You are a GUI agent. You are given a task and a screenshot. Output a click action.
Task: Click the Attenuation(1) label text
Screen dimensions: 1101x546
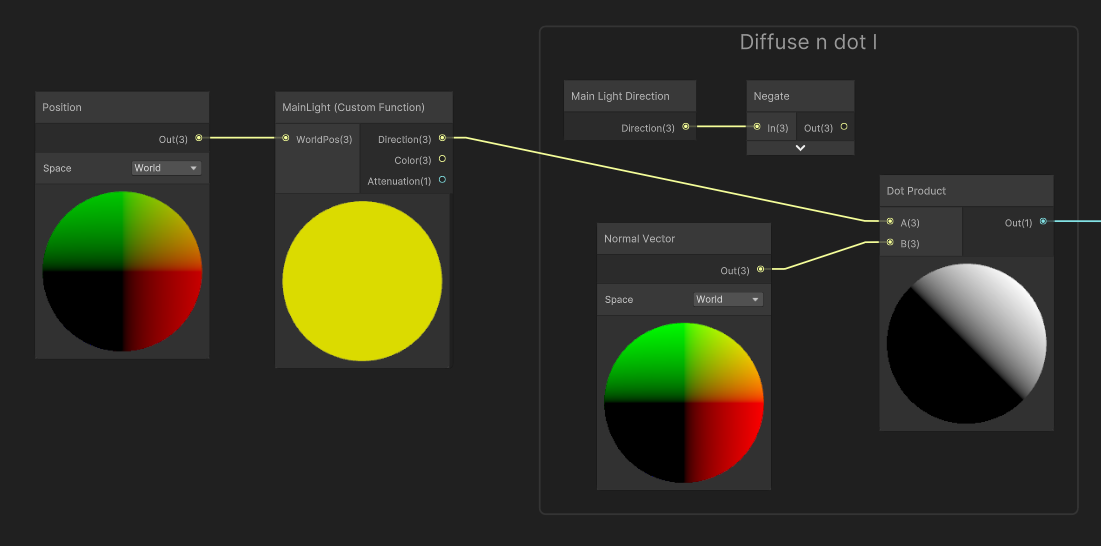point(400,181)
